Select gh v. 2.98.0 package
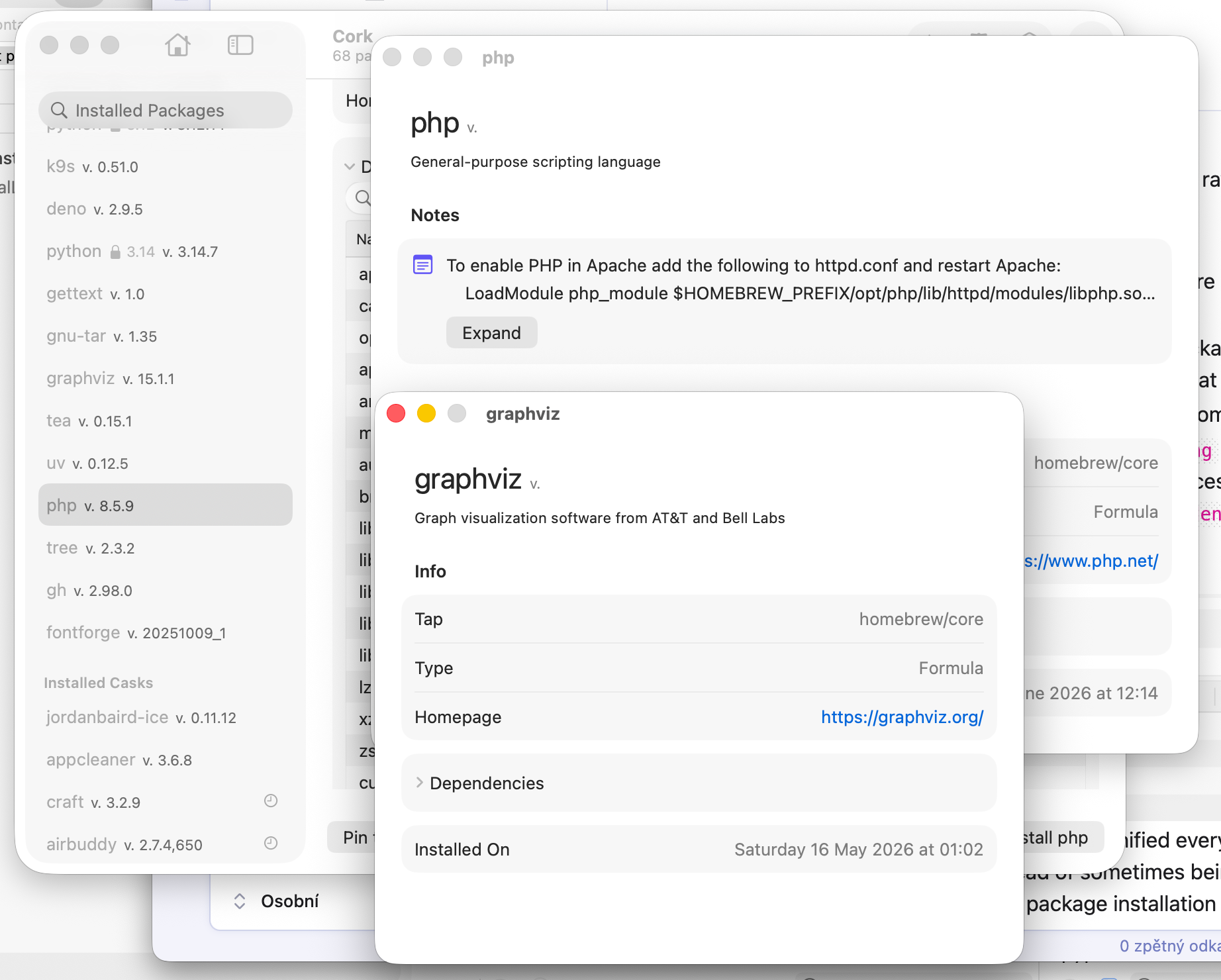 [166, 590]
